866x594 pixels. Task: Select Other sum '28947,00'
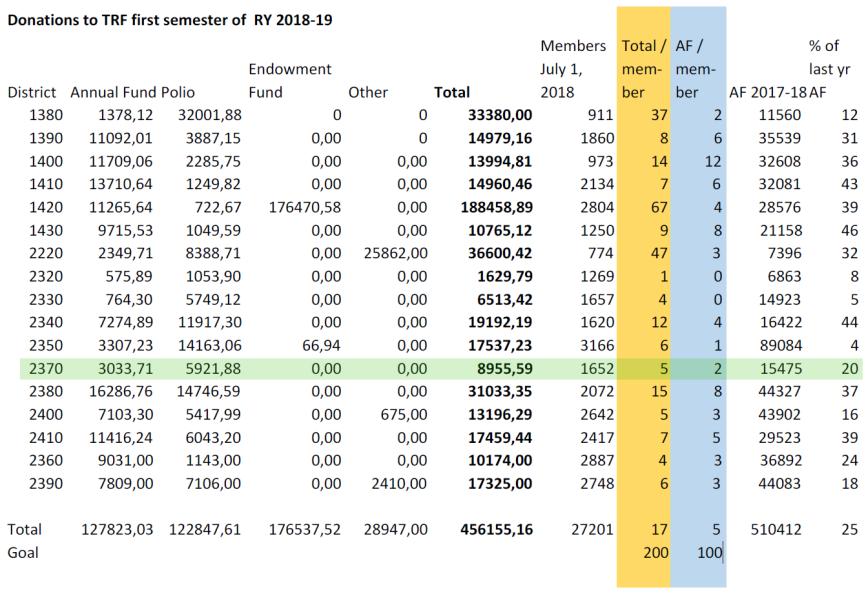395,529
